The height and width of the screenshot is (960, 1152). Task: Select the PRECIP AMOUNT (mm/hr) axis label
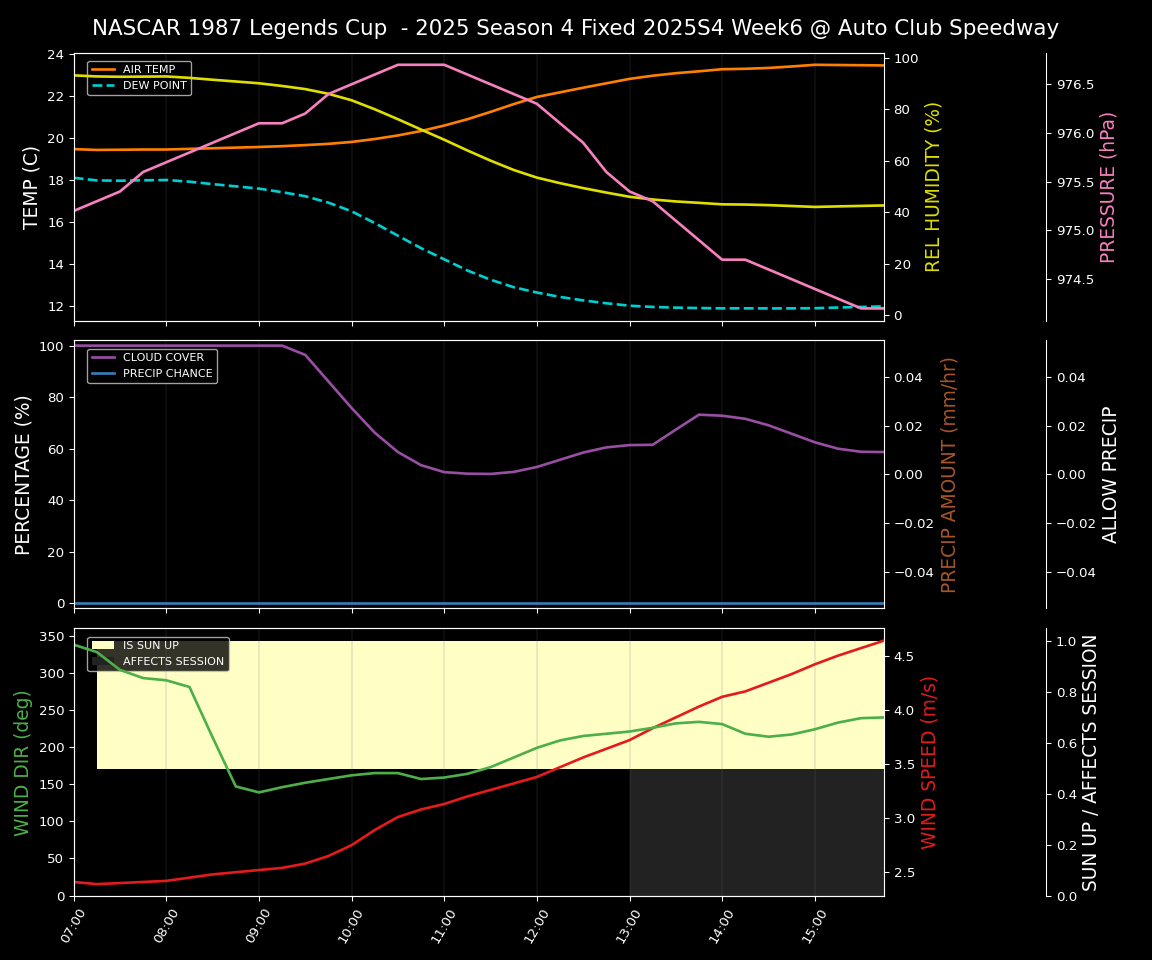click(950, 474)
